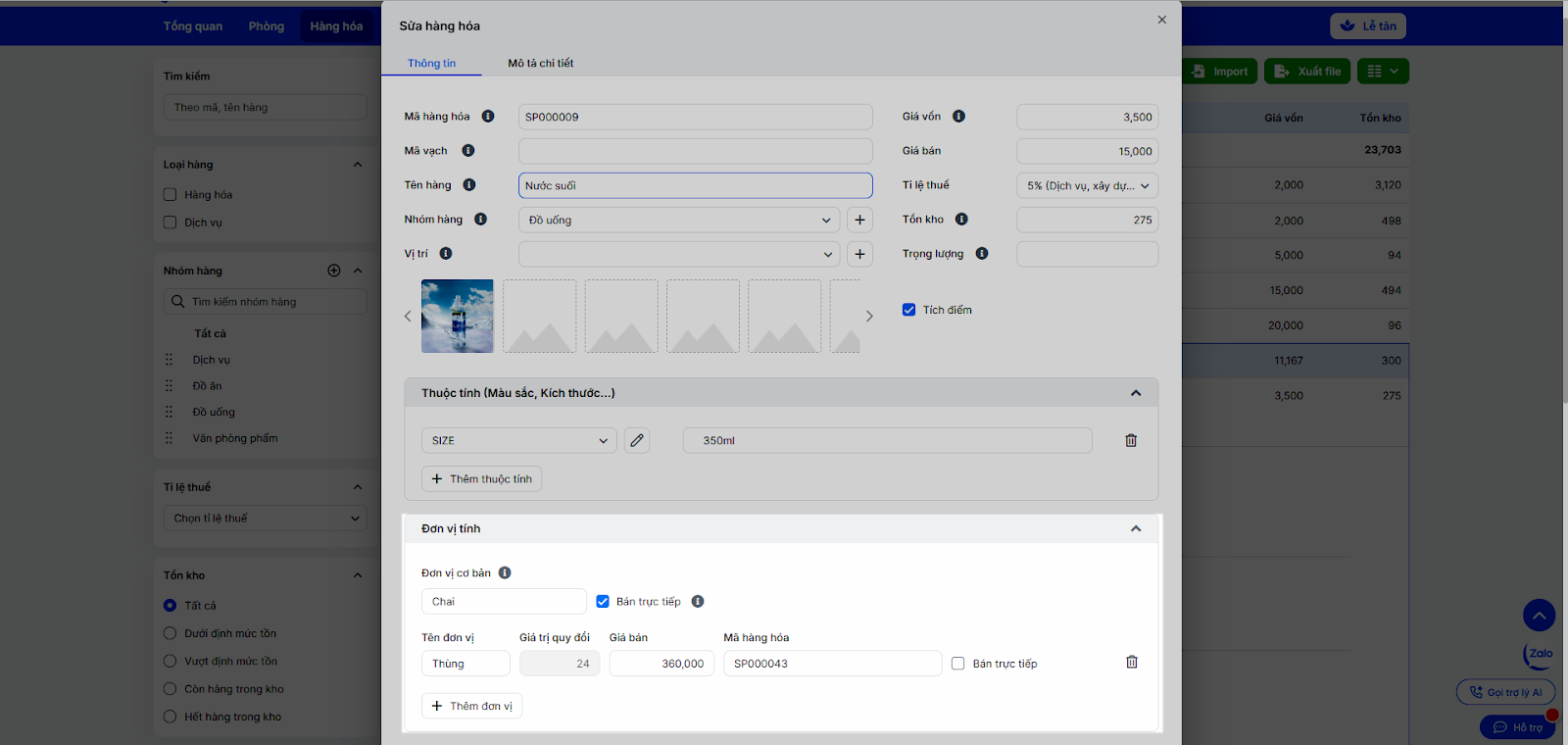Click info icon next to Mã hàng hóa

pos(488,117)
